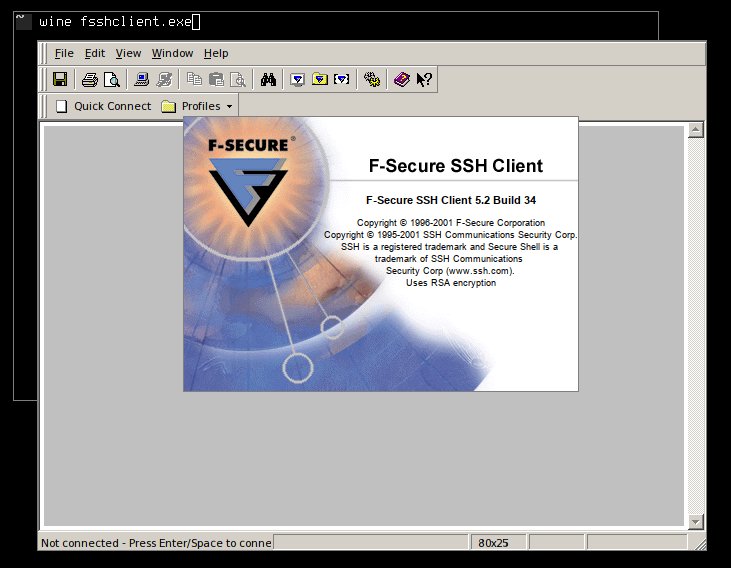Click the Connect computer icon
731x568 pixels.
point(141,79)
